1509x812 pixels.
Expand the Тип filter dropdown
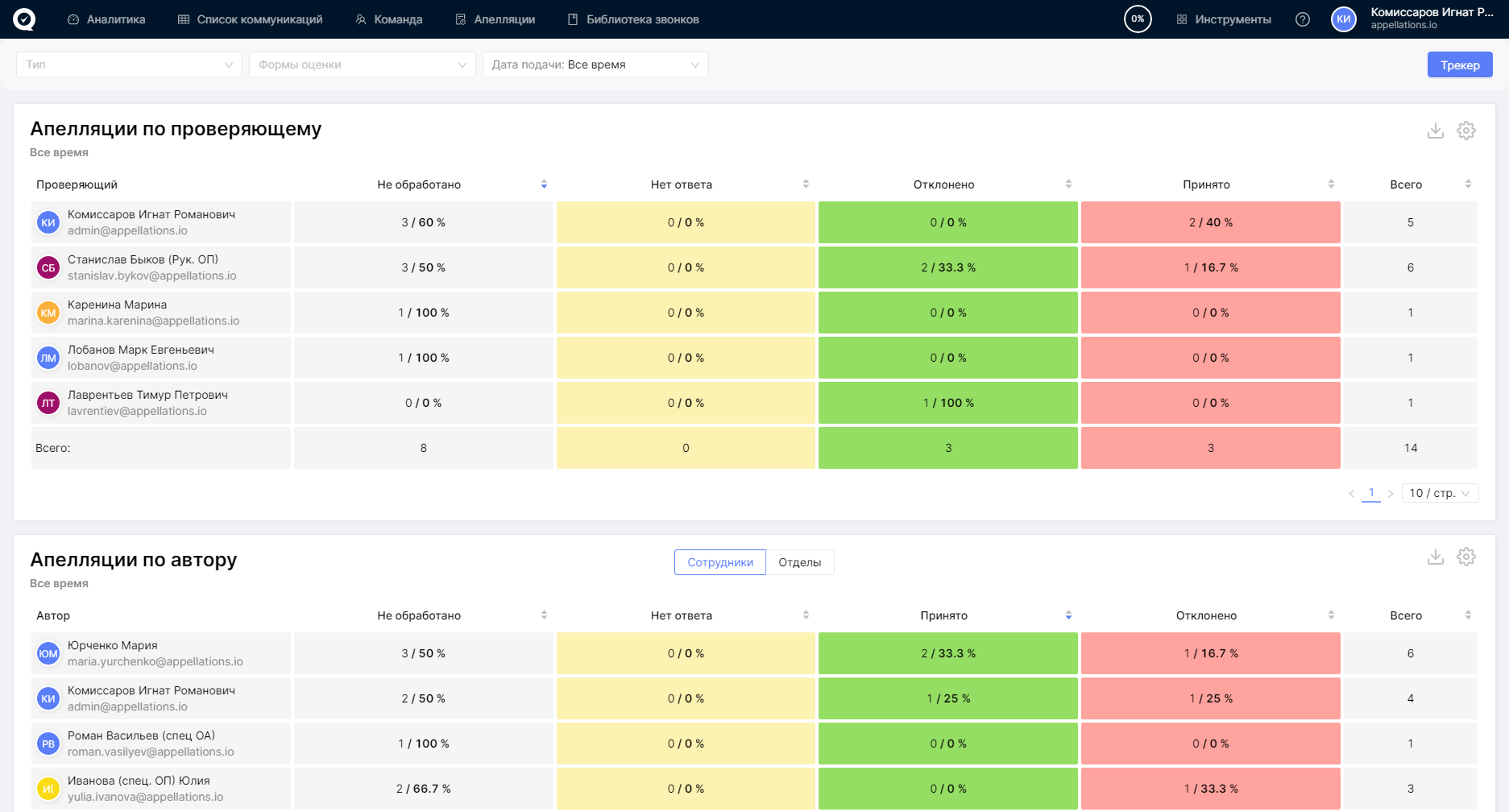pyautogui.click(x=129, y=64)
